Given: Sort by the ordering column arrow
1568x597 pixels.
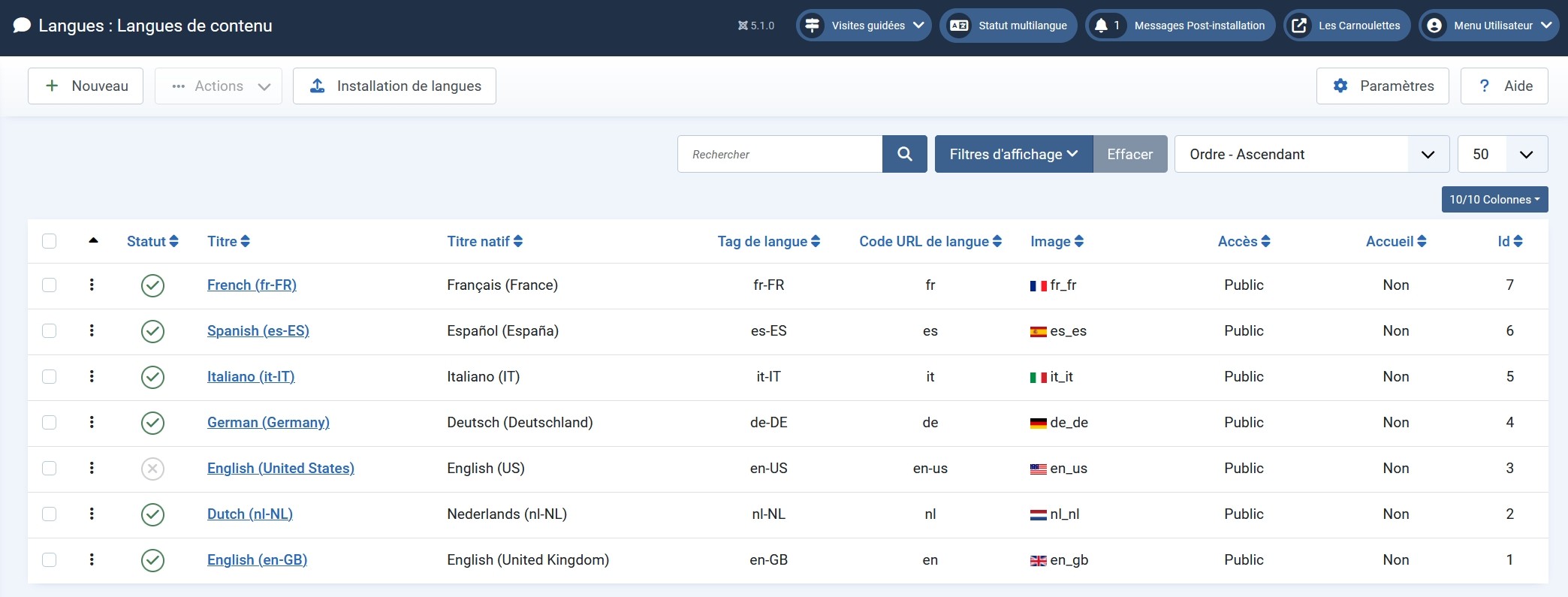Looking at the screenshot, I should (x=93, y=240).
